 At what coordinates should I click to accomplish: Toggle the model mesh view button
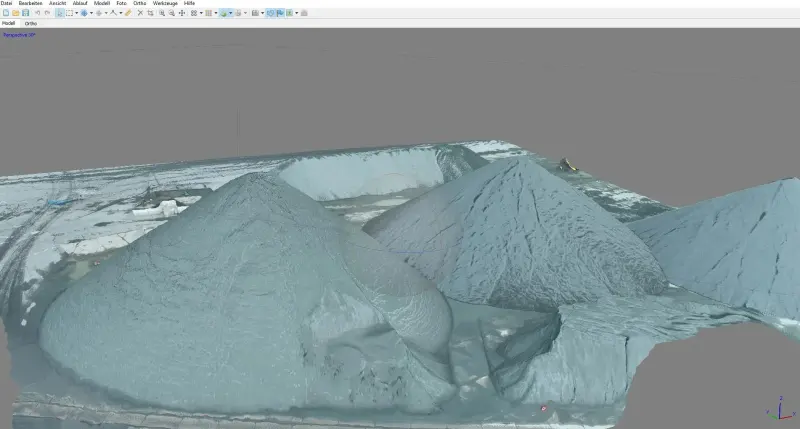[x=223, y=13]
